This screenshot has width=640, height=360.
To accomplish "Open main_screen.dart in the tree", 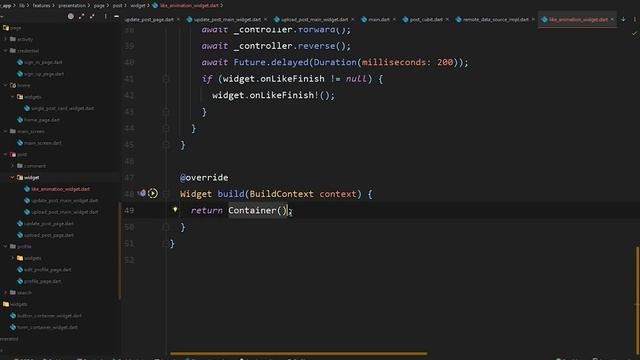I will click(39, 143).
